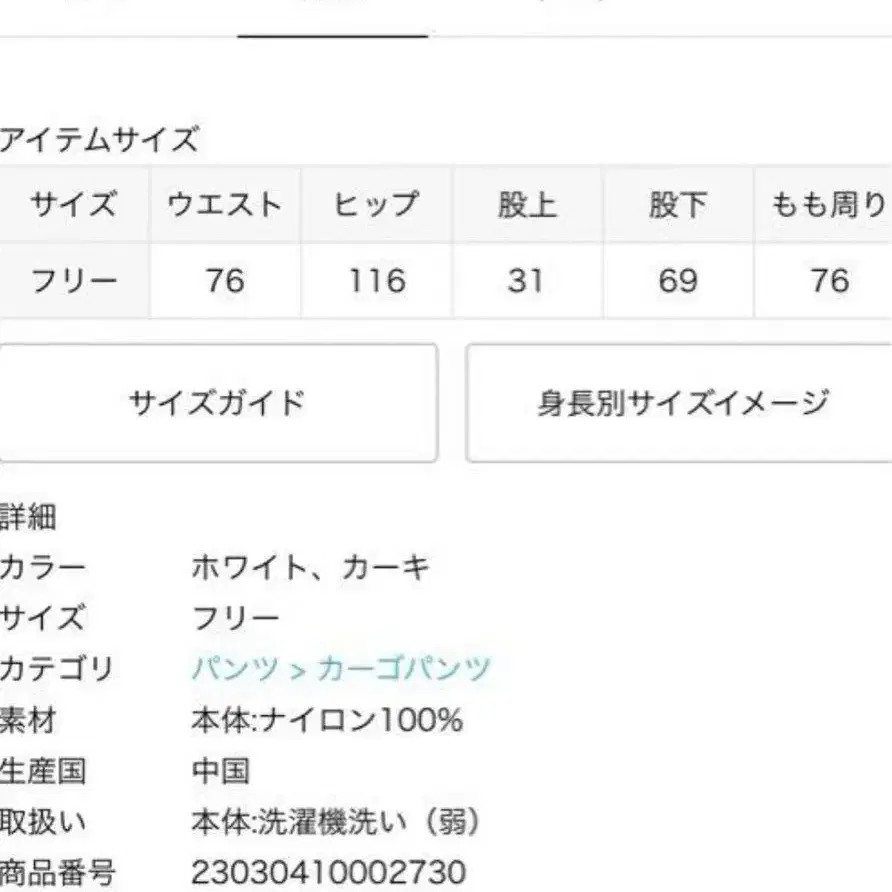892x892 pixels.
Task: Click the waist value 76 under ウエスト
Action: coord(225,281)
